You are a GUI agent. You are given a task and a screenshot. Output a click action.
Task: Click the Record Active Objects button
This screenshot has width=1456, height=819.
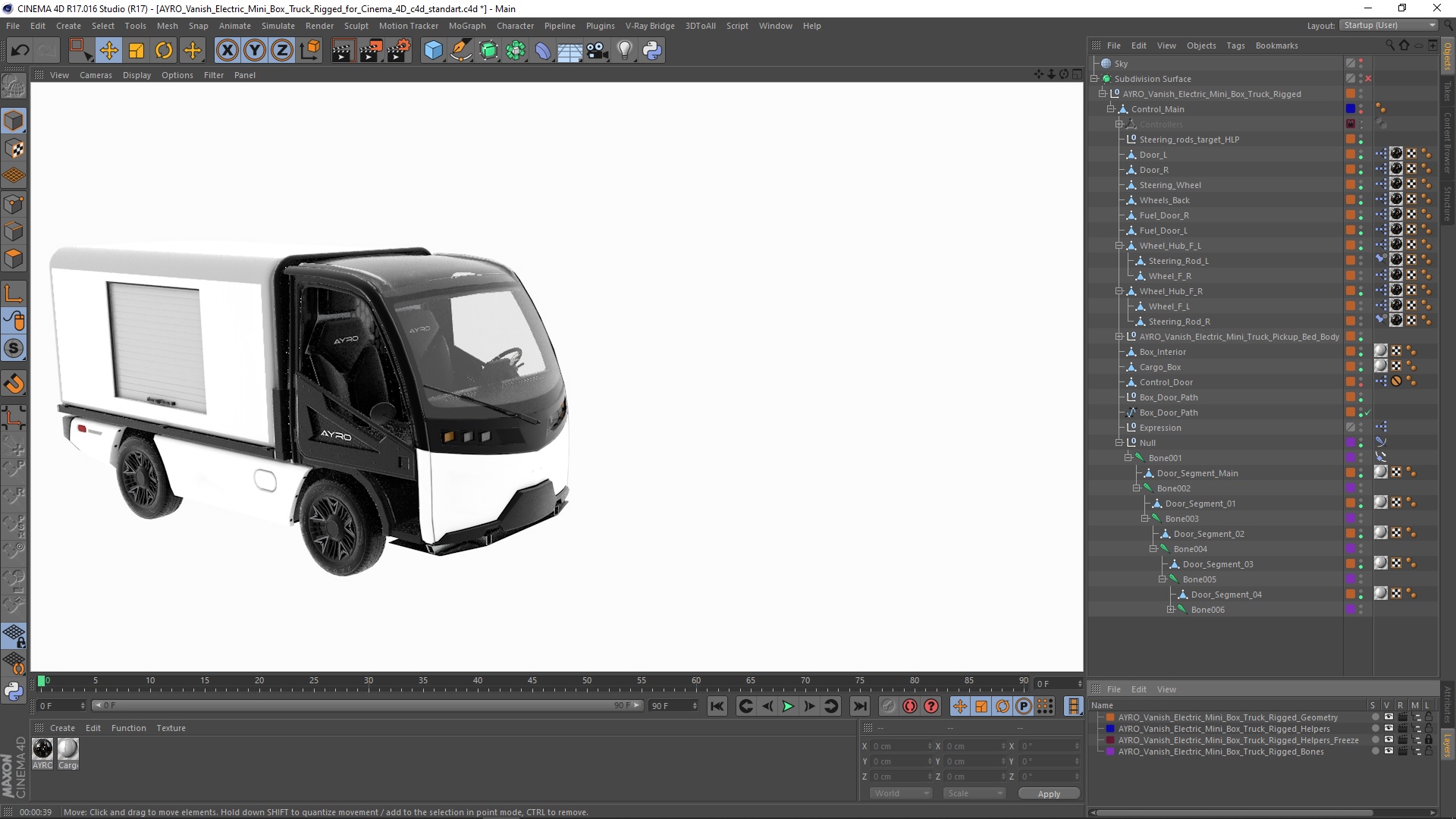888,706
